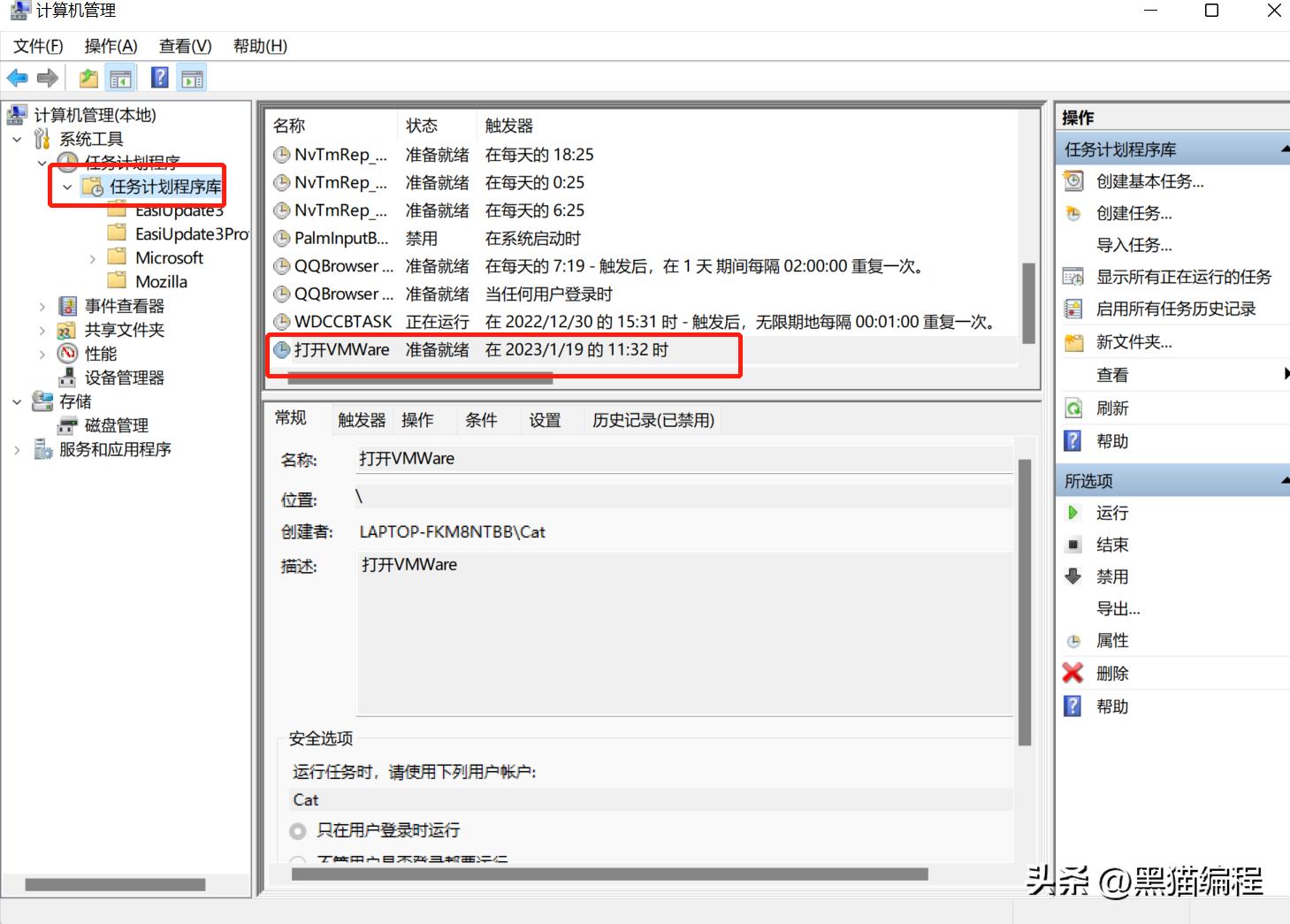This screenshot has height=924, width=1290.
Task: Click the blue question mark help toolbar icon
Action: tap(159, 77)
